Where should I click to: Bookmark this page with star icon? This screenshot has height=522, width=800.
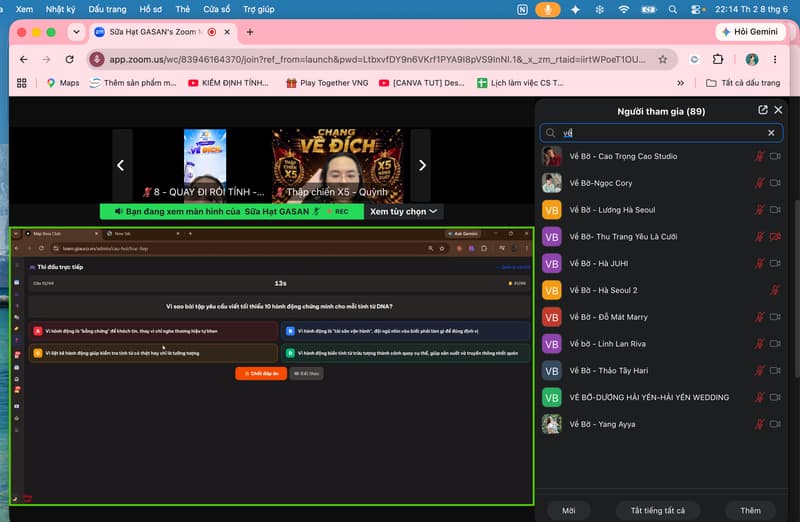[663, 60]
